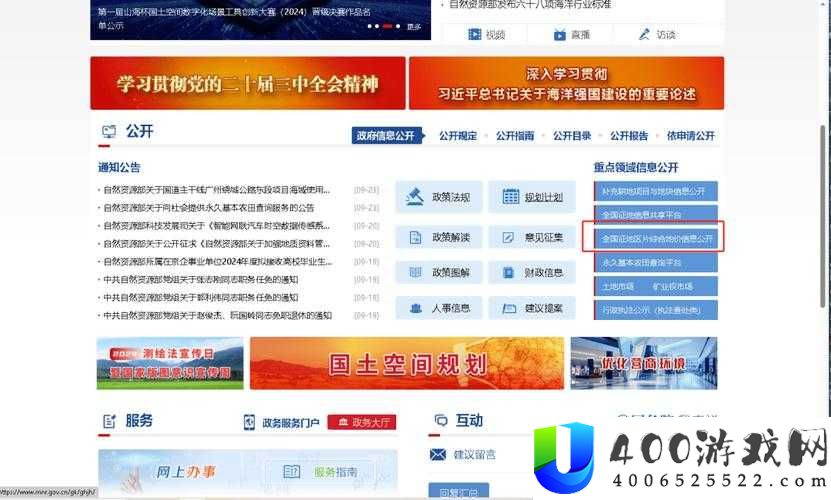Screen dimensions: 831x500
Task: Open 人事信息 via its person icon
Action: point(416,308)
